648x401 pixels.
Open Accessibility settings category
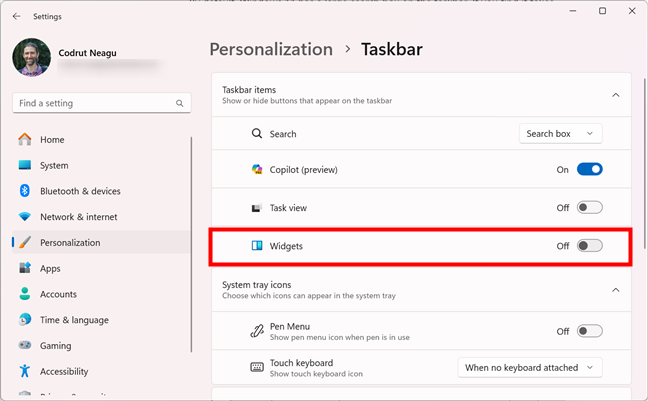tap(102, 371)
